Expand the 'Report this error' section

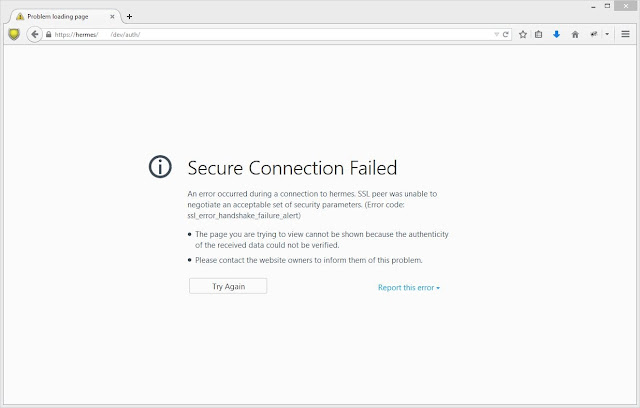tap(408, 287)
